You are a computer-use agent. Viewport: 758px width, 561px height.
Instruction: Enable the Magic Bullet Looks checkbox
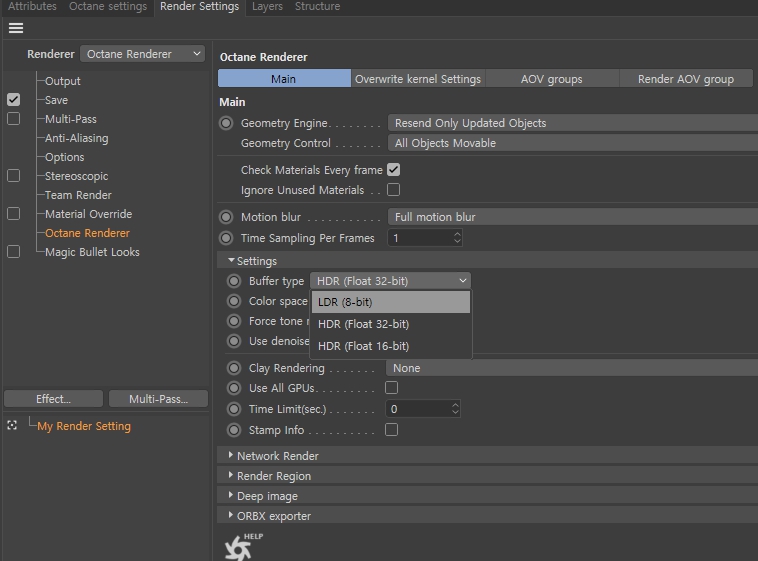[x=14, y=251]
